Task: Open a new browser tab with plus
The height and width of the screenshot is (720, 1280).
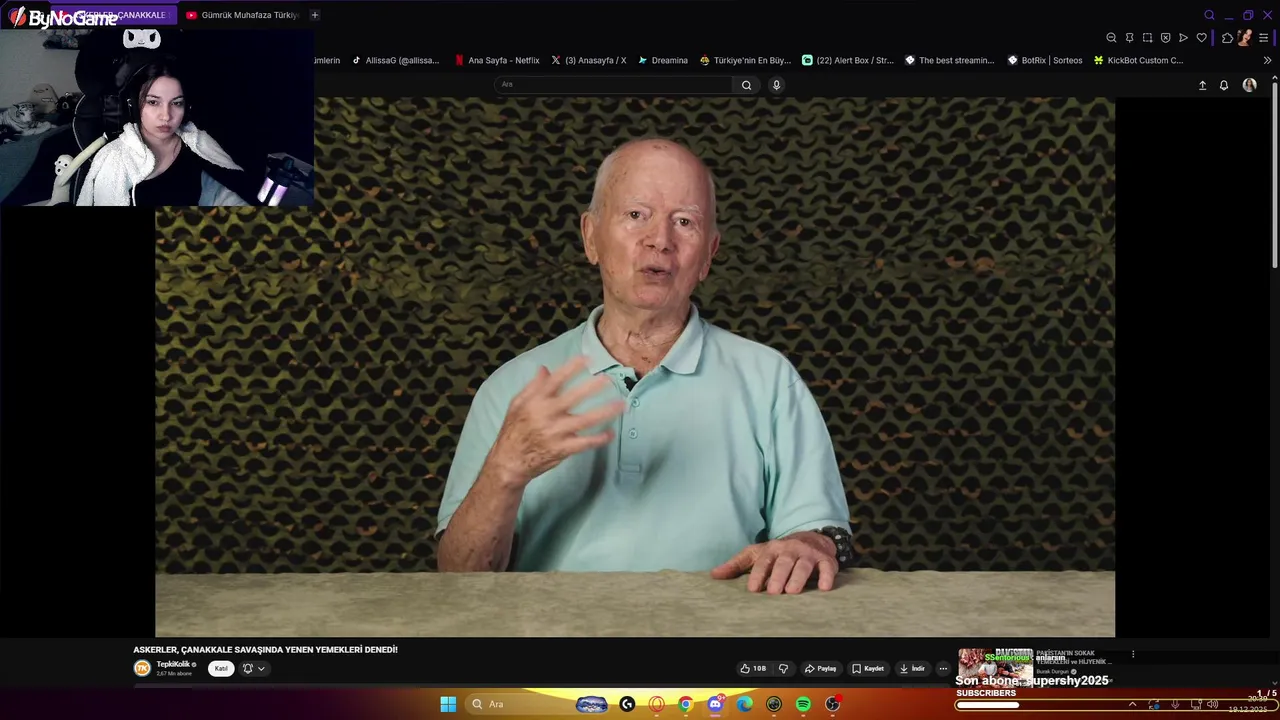Action: coord(314,15)
